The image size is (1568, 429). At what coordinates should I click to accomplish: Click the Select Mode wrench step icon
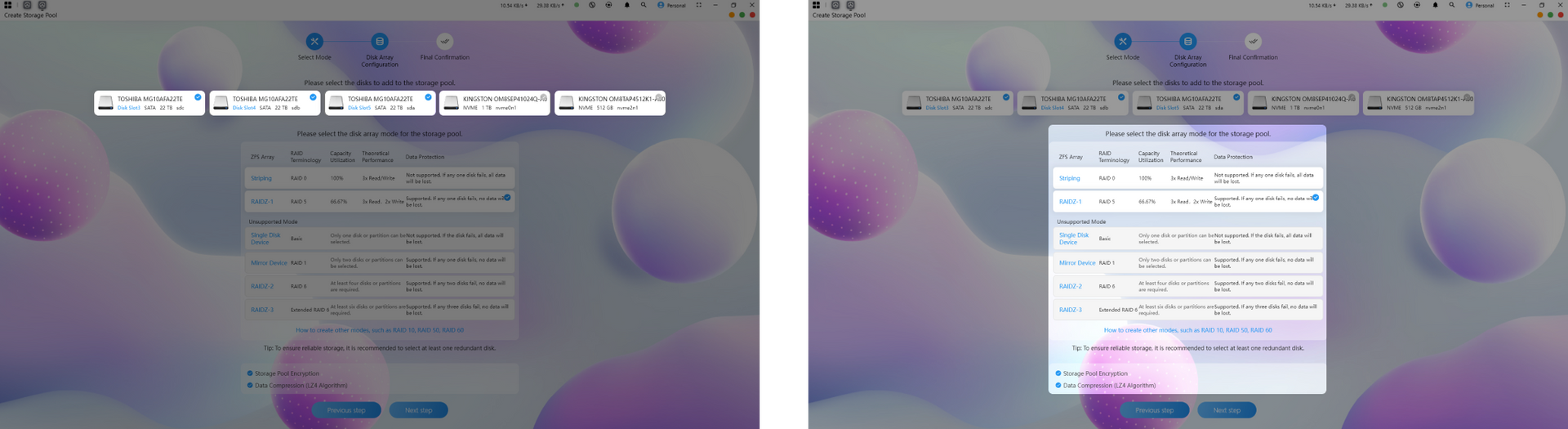1122,42
